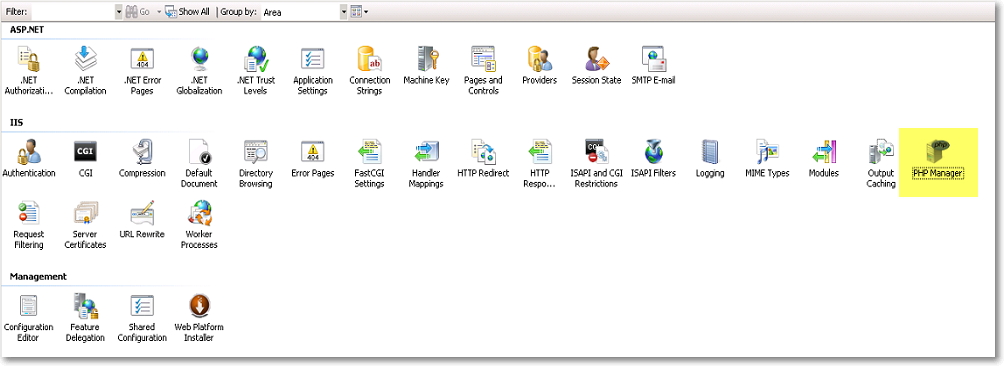Open the Request Filtering feature

pos(28,225)
